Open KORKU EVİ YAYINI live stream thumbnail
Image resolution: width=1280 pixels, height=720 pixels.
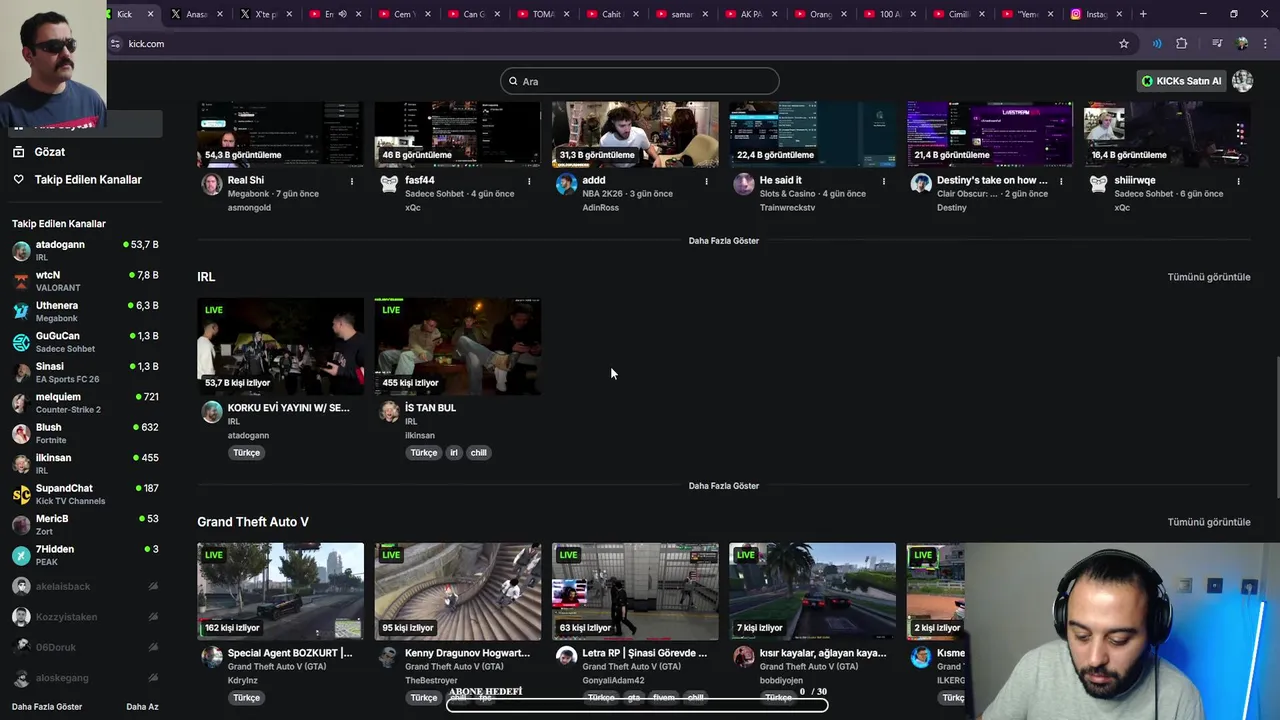pyautogui.click(x=280, y=346)
